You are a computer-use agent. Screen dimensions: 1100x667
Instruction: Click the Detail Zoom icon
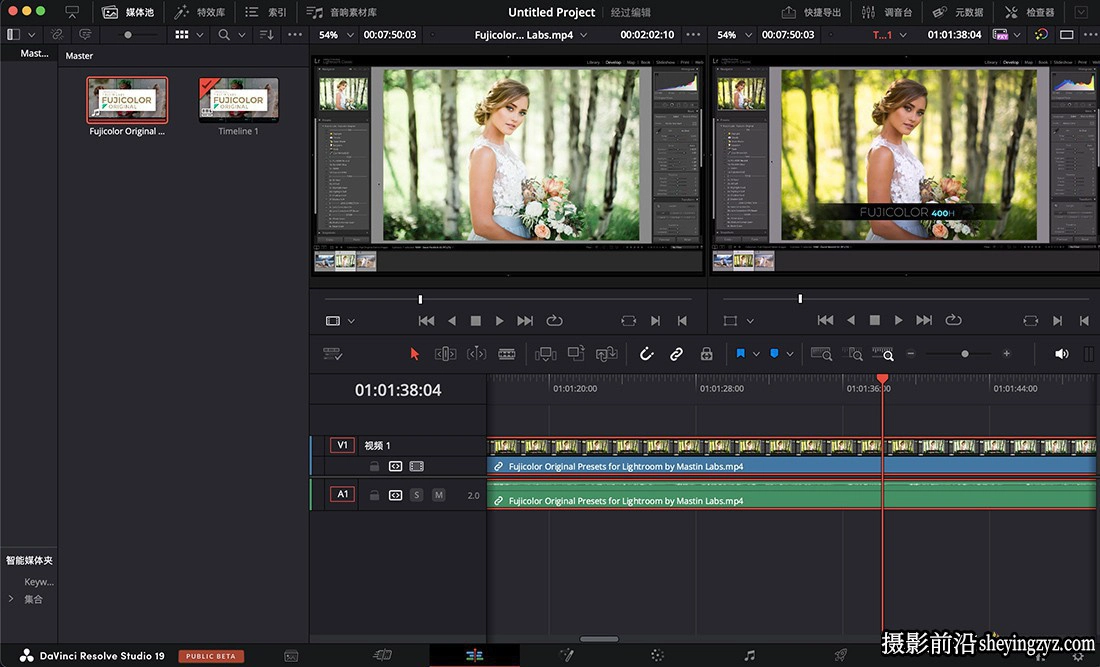click(852, 354)
